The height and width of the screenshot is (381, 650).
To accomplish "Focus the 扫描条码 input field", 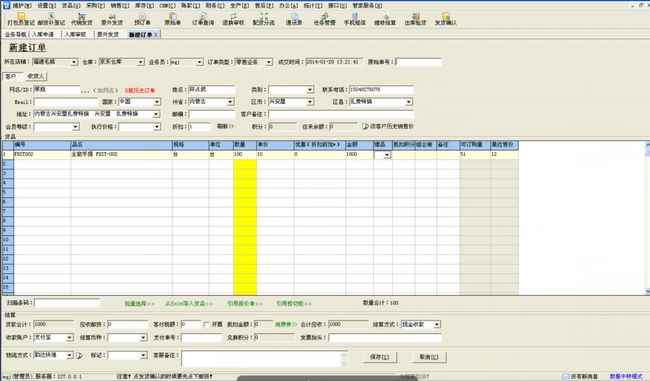I will click(x=67, y=303).
